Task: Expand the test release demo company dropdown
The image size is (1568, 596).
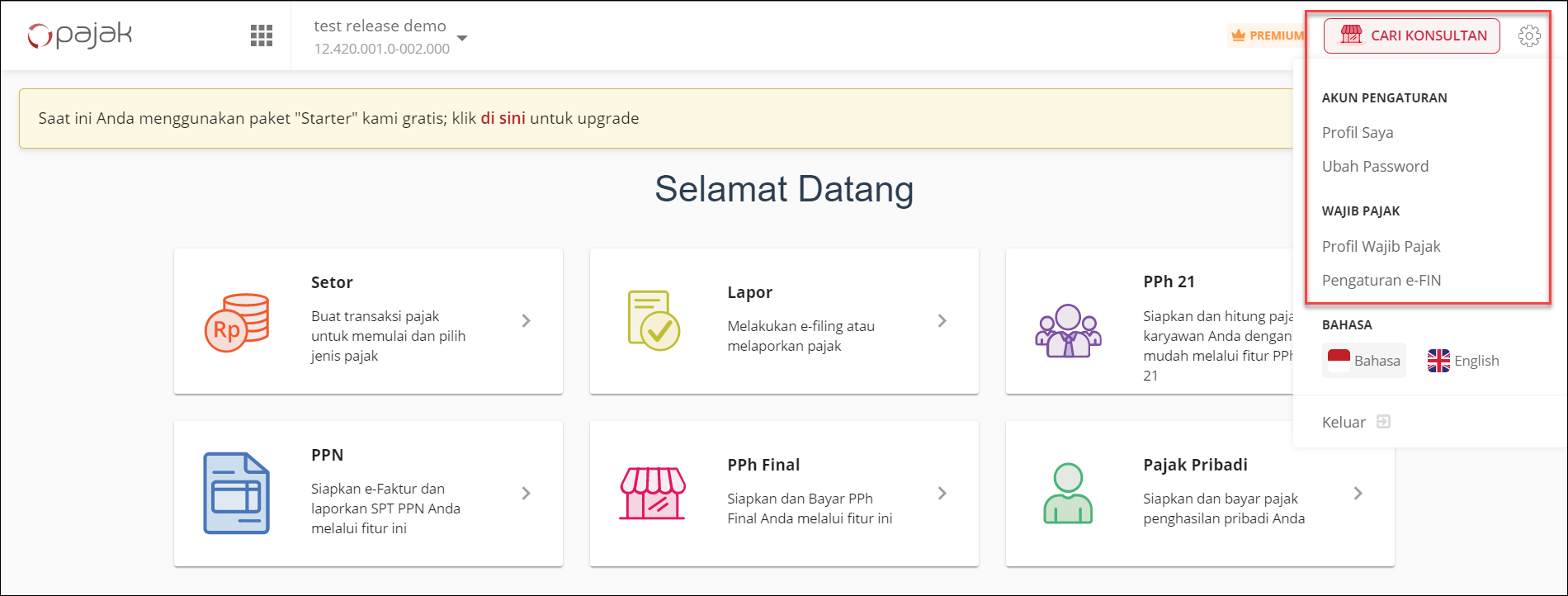Action: tap(462, 38)
